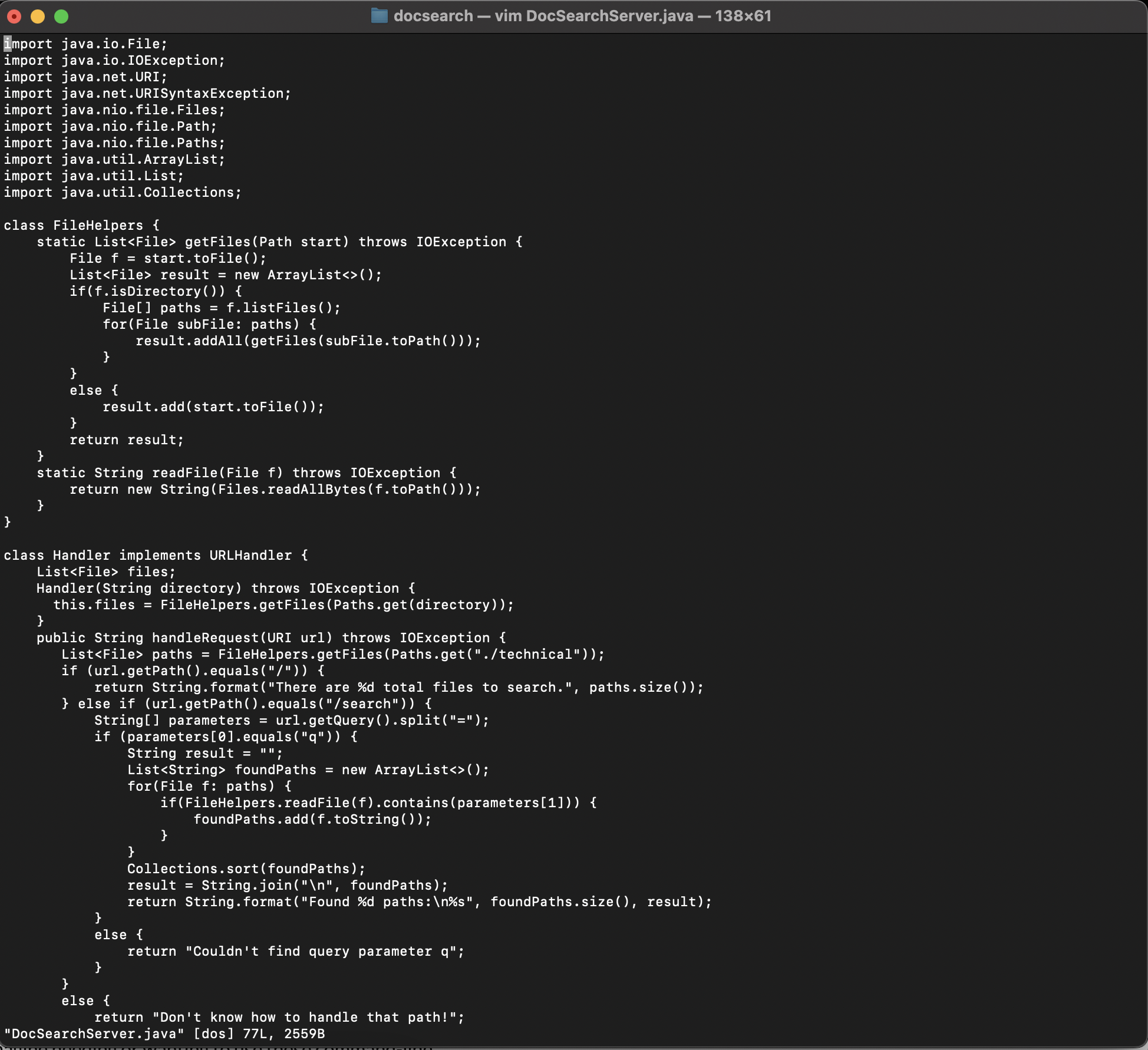Click 'if(FileHelpers.readFile(f).contains' line
The height and width of the screenshot is (1050, 1148).
[379, 803]
